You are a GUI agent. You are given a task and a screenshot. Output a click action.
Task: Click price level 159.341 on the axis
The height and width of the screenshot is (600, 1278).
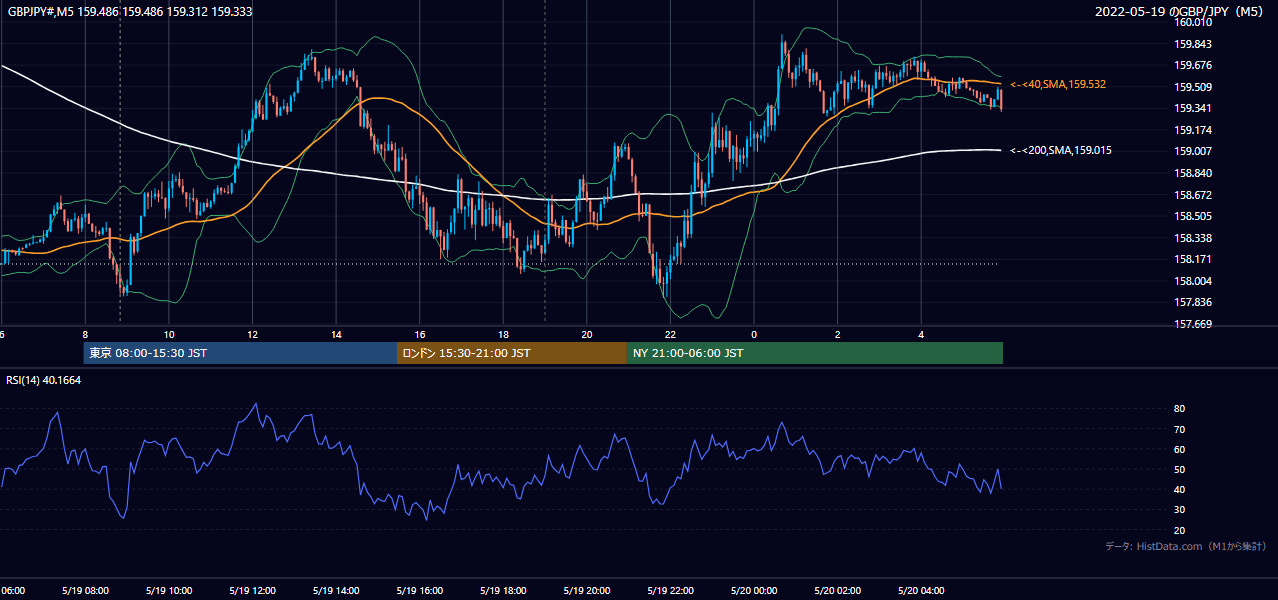[x=1194, y=109]
